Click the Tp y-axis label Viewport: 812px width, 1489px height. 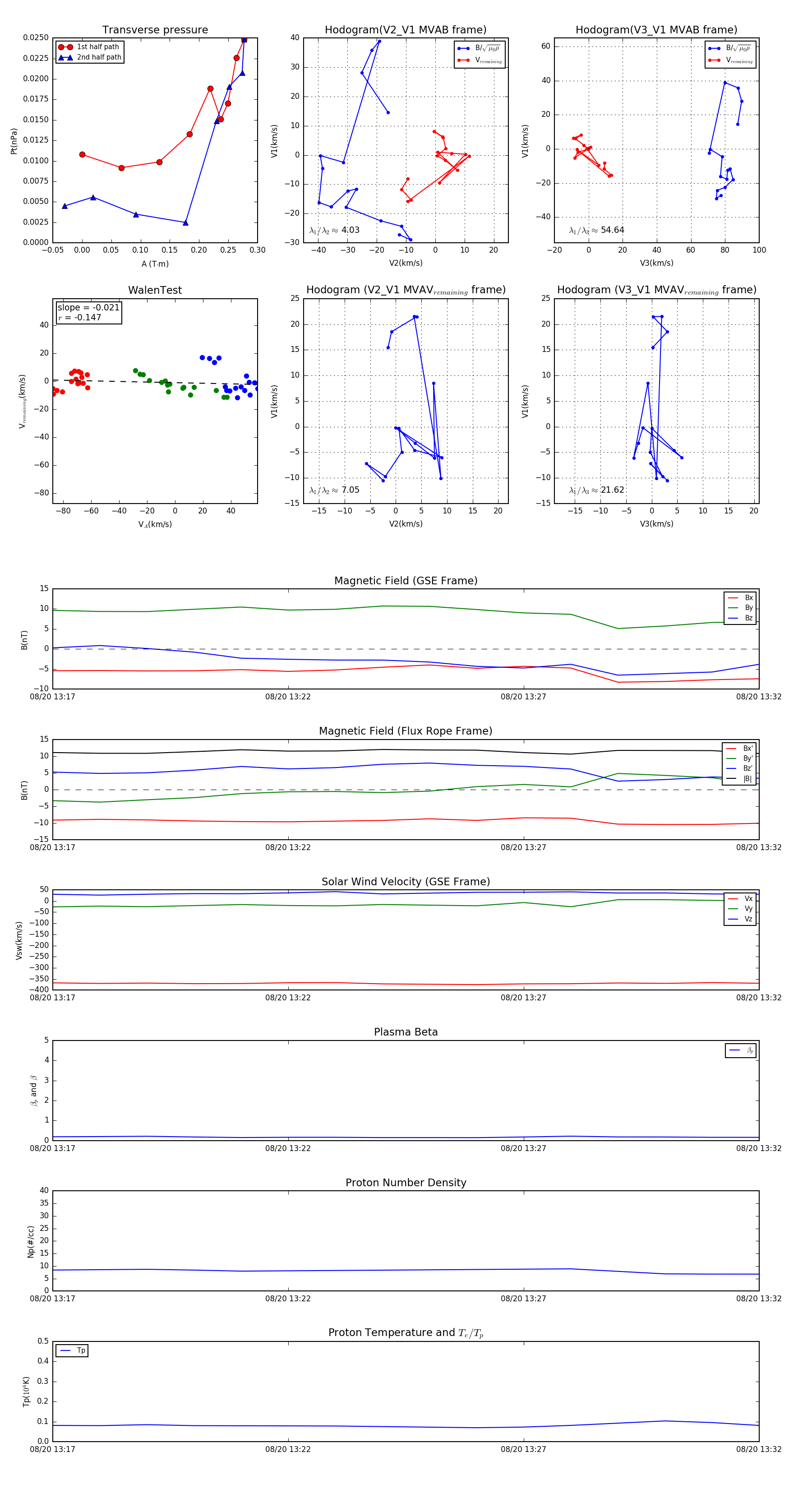(26, 1392)
